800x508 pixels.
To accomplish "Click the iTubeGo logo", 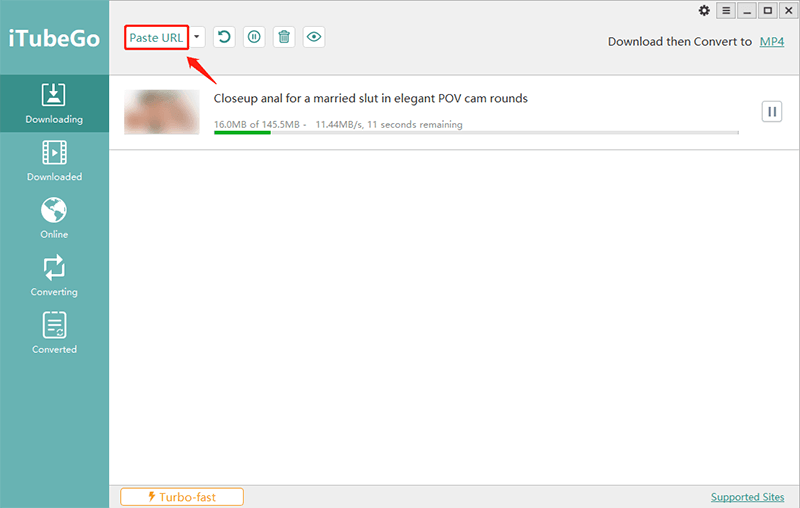I will coord(54,39).
